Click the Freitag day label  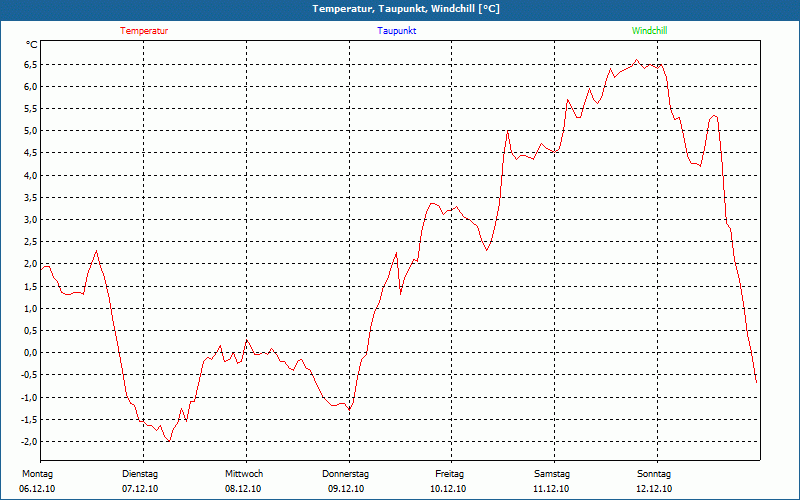pyautogui.click(x=449, y=474)
